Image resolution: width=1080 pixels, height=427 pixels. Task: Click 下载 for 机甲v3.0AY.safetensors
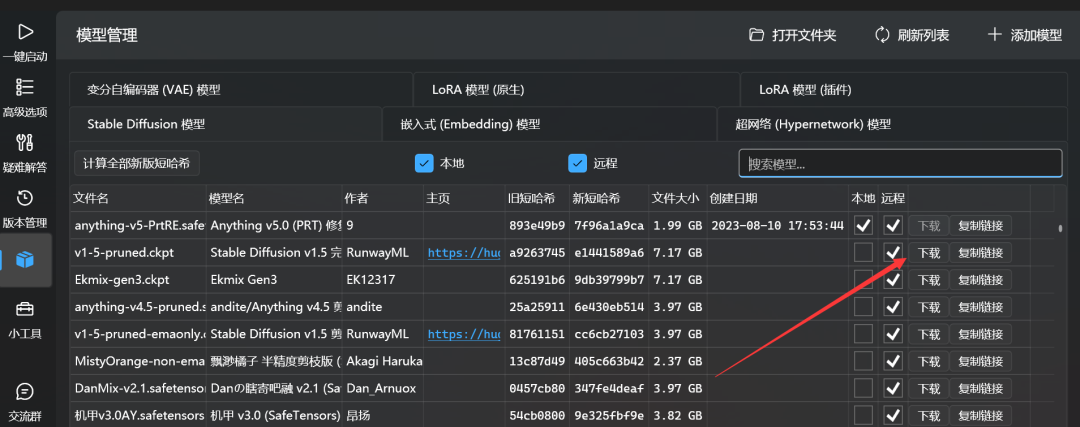tap(929, 415)
